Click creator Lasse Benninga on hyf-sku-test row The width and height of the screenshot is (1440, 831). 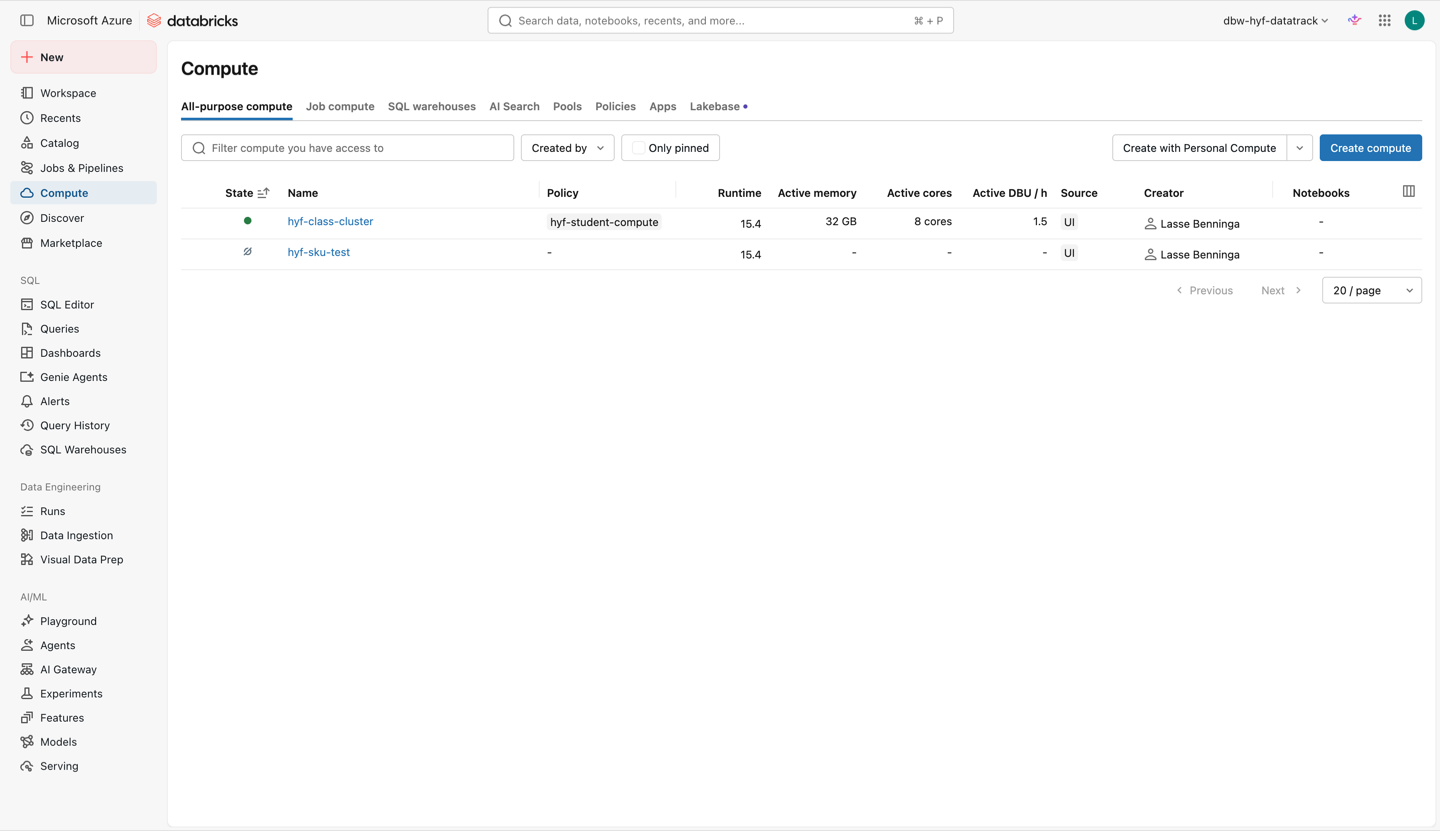[x=1192, y=254]
